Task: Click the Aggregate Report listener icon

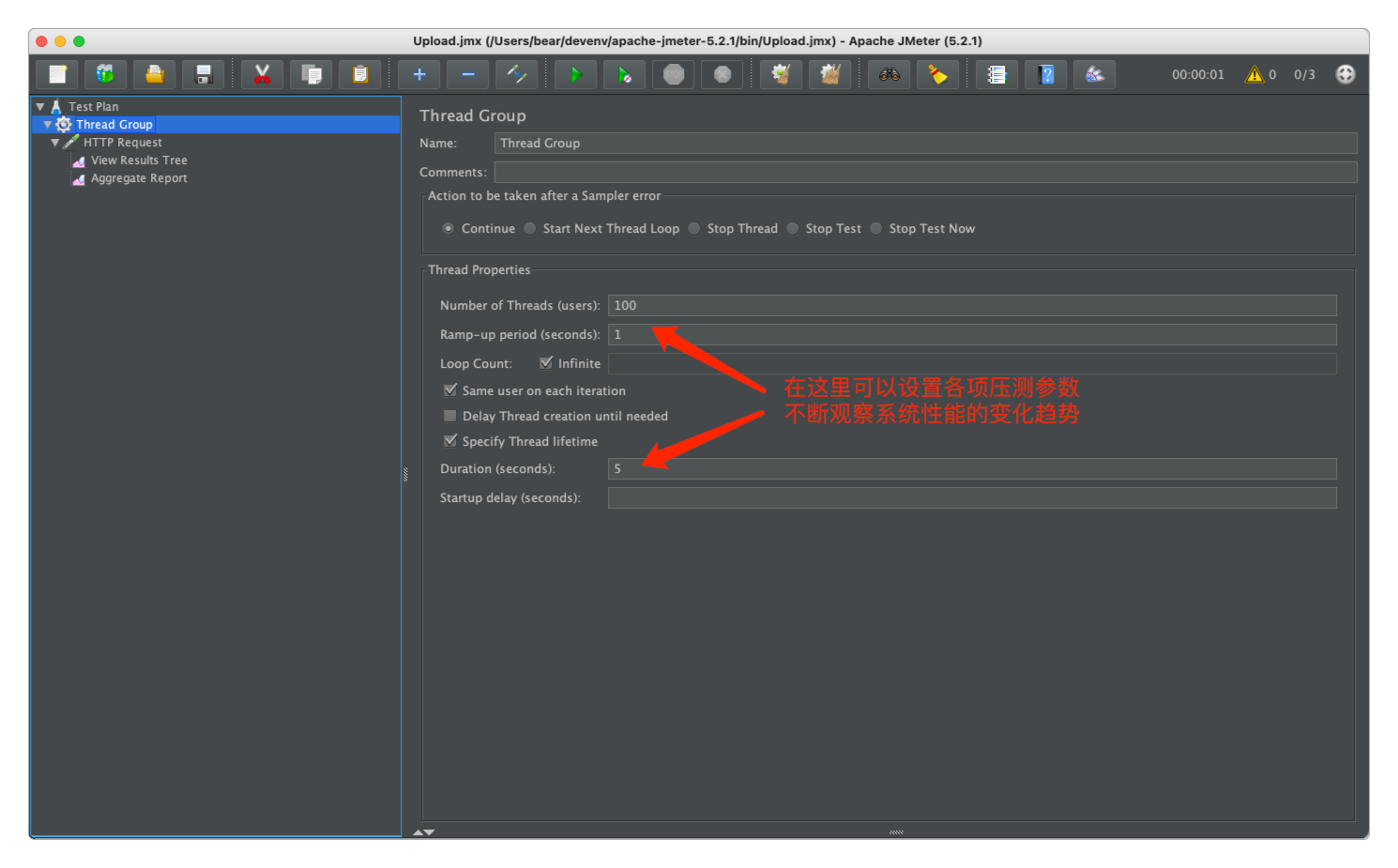Action: click(x=79, y=178)
